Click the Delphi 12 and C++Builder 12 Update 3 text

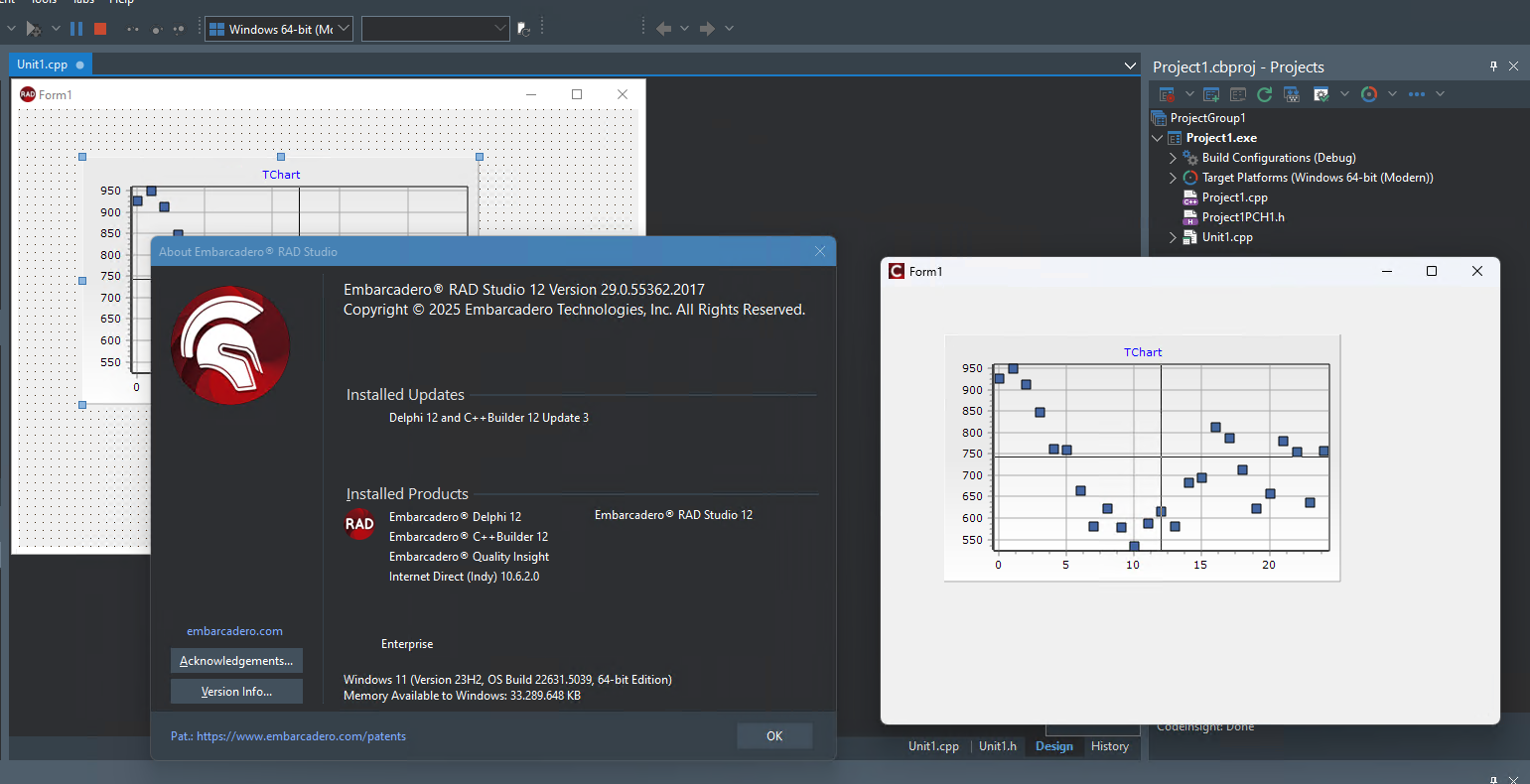(488, 418)
